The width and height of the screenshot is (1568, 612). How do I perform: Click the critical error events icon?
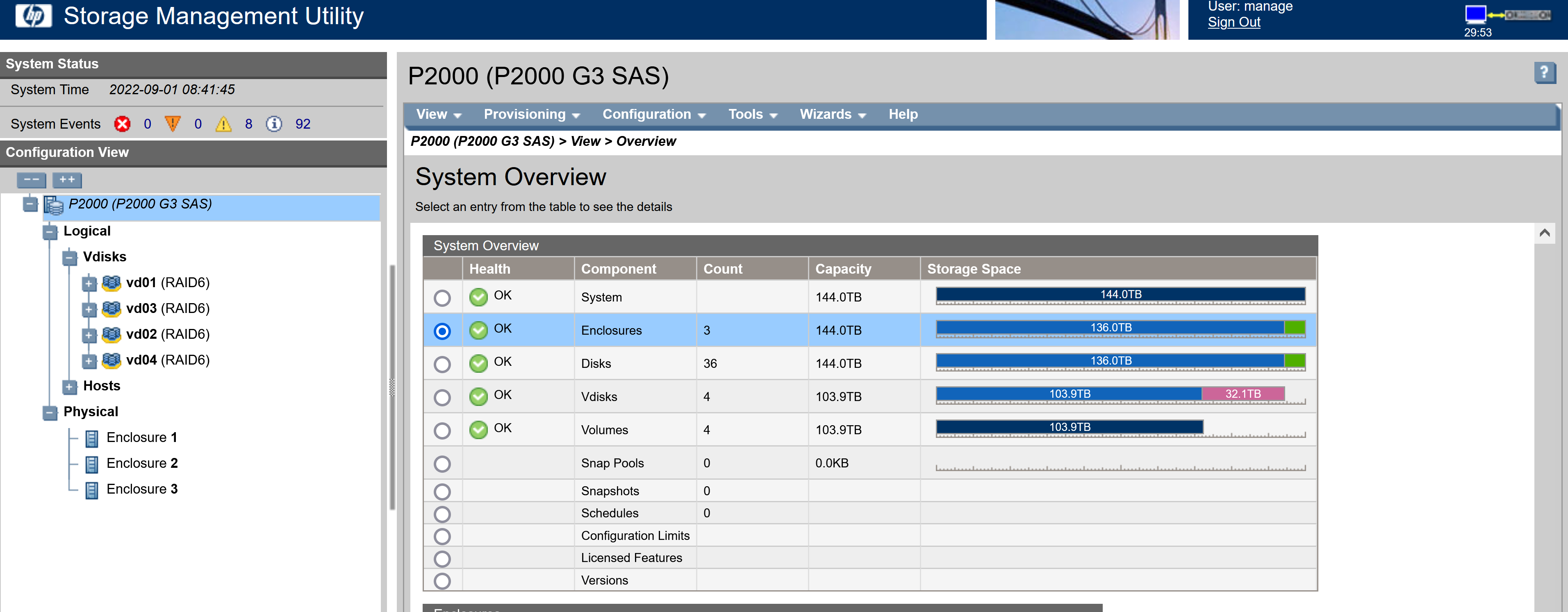[122, 124]
